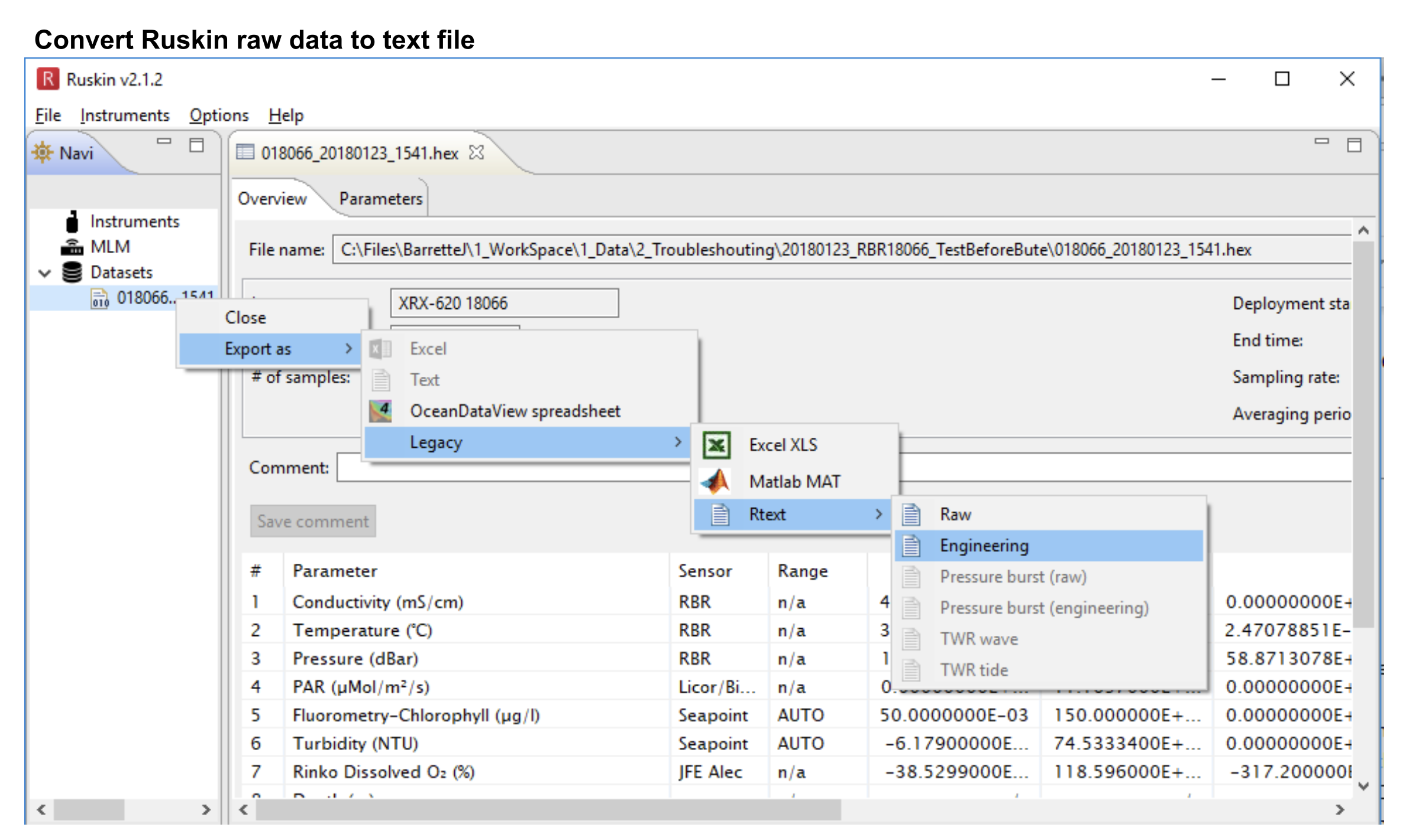Expand the Rtext submenu arrow
This screenshot has width=1403, height=840.
[879, 514]
